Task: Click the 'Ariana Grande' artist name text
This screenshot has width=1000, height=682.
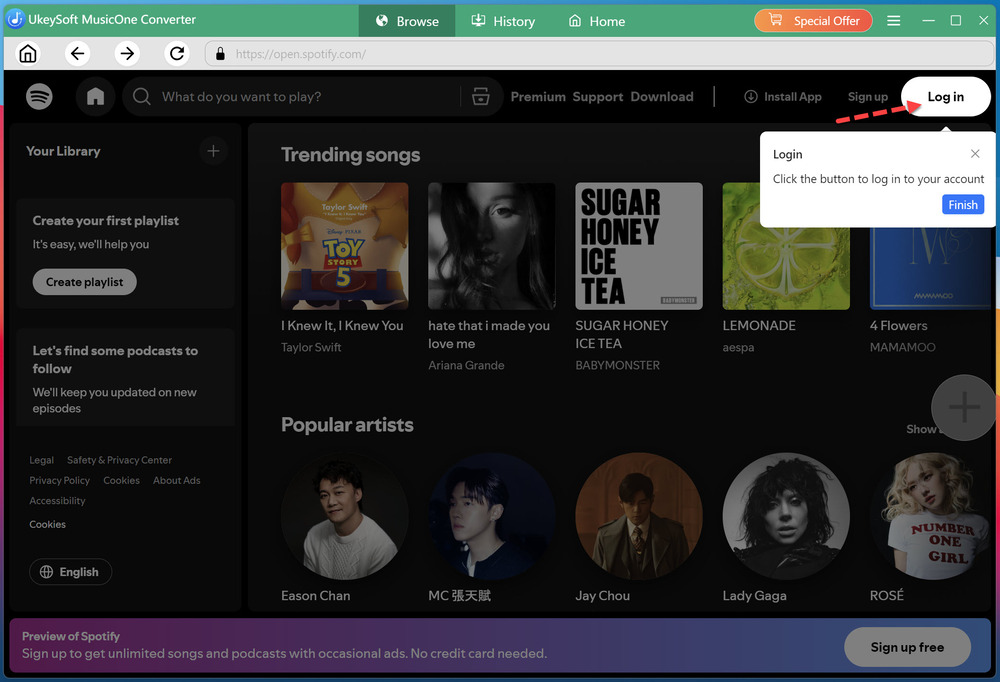Action: (x=466, y=366)
